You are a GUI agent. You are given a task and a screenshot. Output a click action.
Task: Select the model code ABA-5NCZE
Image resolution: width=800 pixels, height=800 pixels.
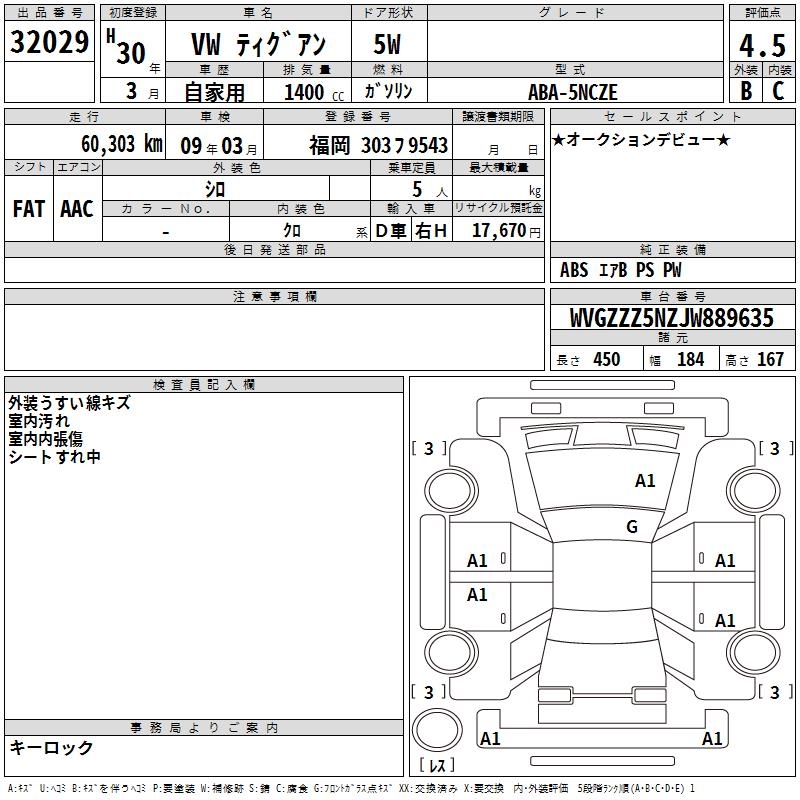572,92
